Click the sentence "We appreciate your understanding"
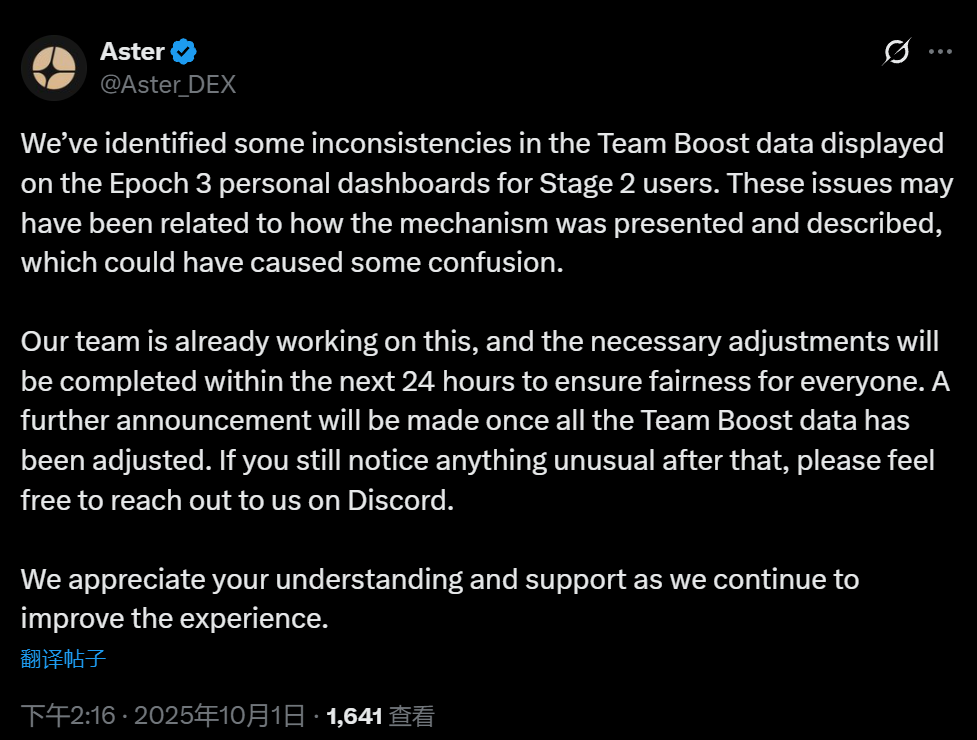Image resolution: width=977 pixels, height=740 pixels. coord(440,599)
